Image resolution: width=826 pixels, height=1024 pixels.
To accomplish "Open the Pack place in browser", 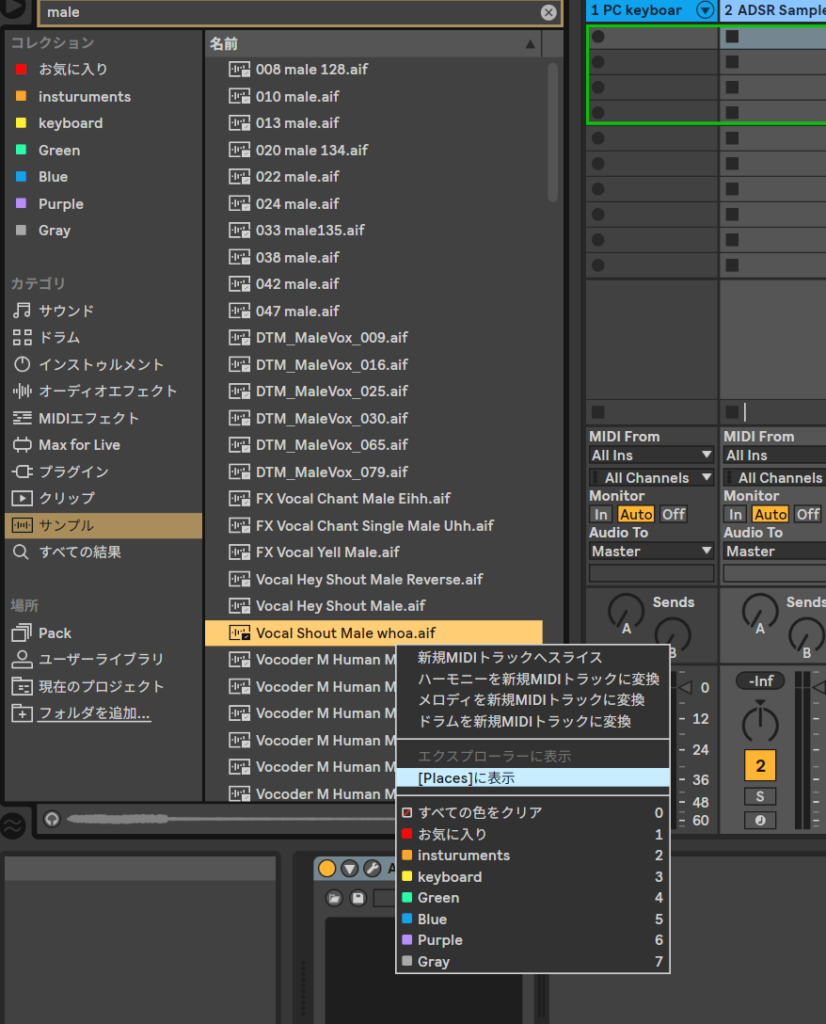I will (x=54, y=633).
